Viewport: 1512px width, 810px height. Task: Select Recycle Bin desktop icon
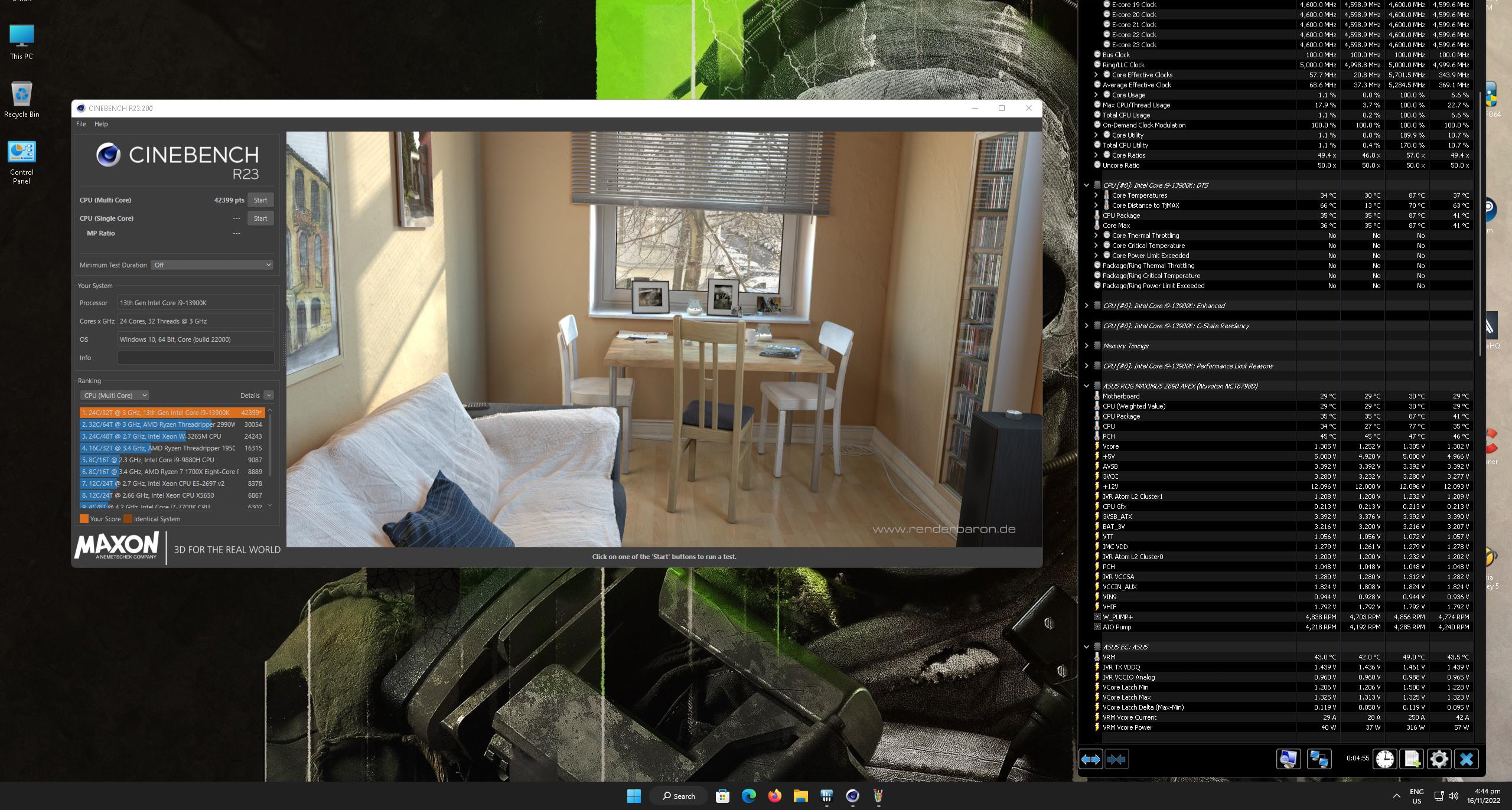pyautogui.click(x=21, y=100)
